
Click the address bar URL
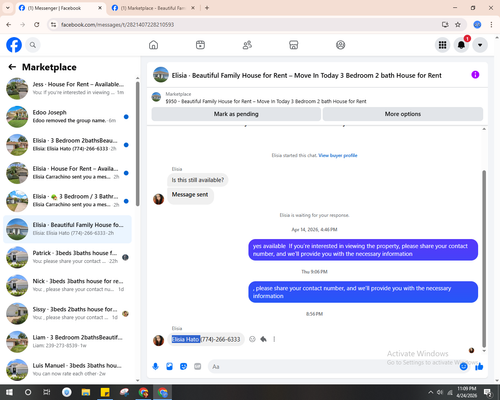pyautogui.click(x=117, y=25)
